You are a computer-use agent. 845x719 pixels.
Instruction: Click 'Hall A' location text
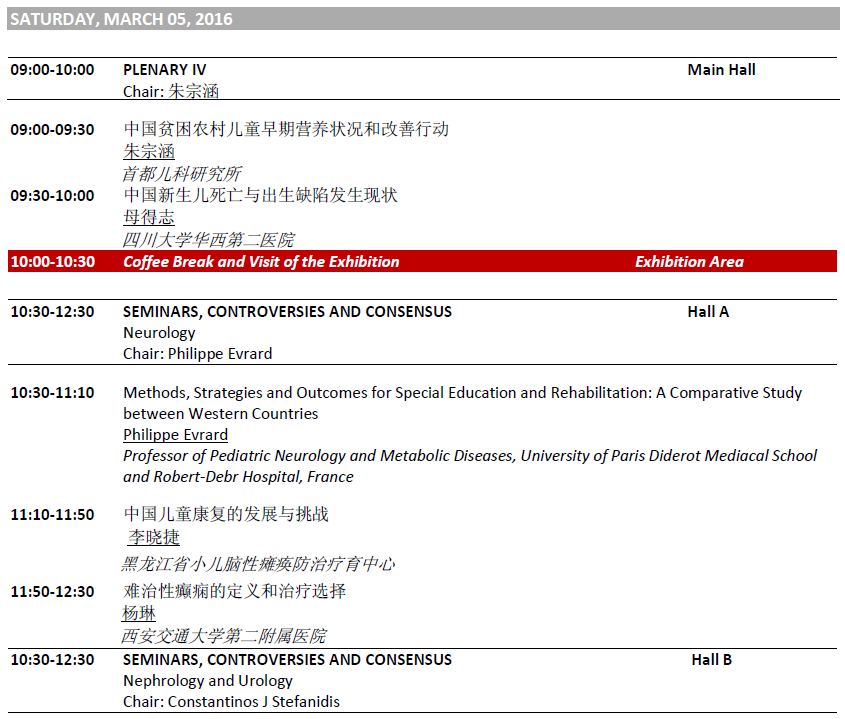point(708,312)
